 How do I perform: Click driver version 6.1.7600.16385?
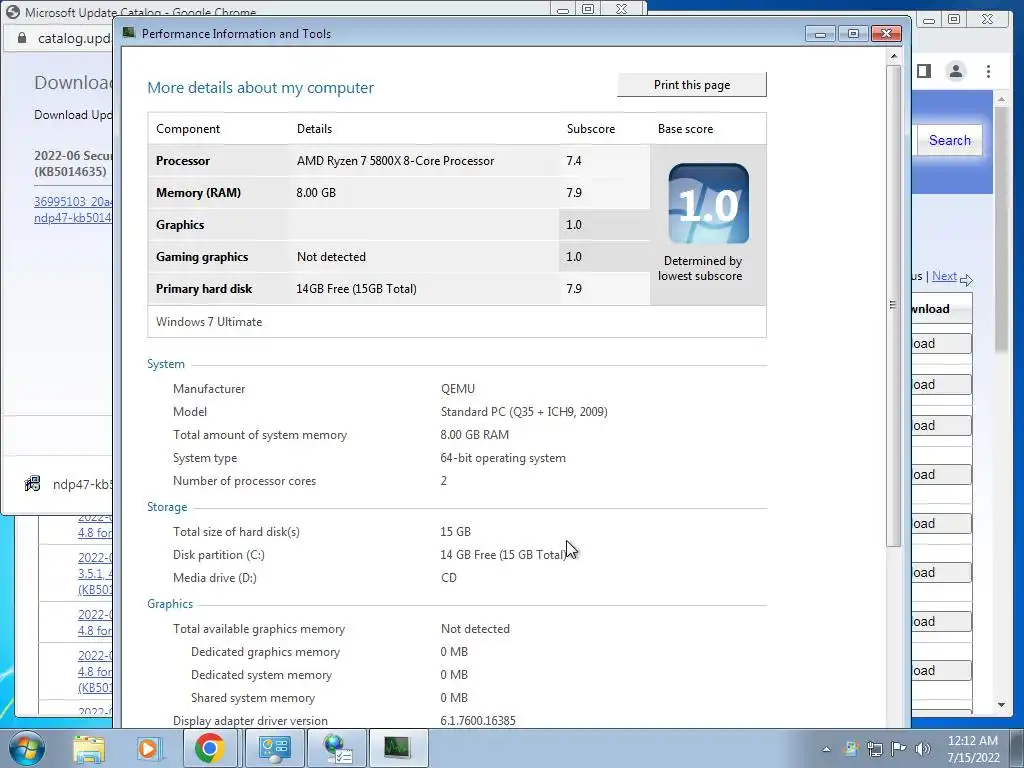(x=478, y=721)
